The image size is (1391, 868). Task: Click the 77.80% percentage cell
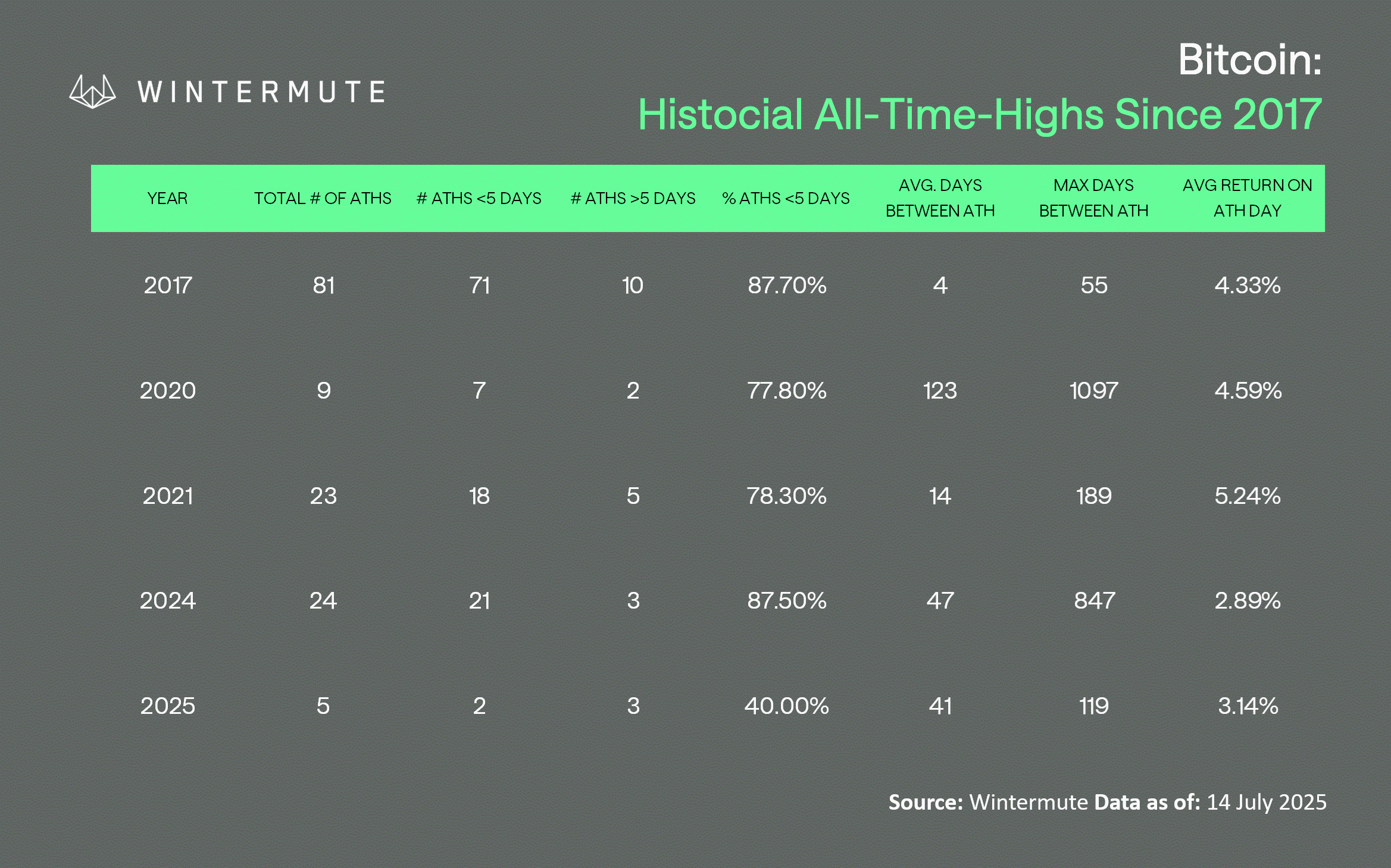click(x=787, y=391)
